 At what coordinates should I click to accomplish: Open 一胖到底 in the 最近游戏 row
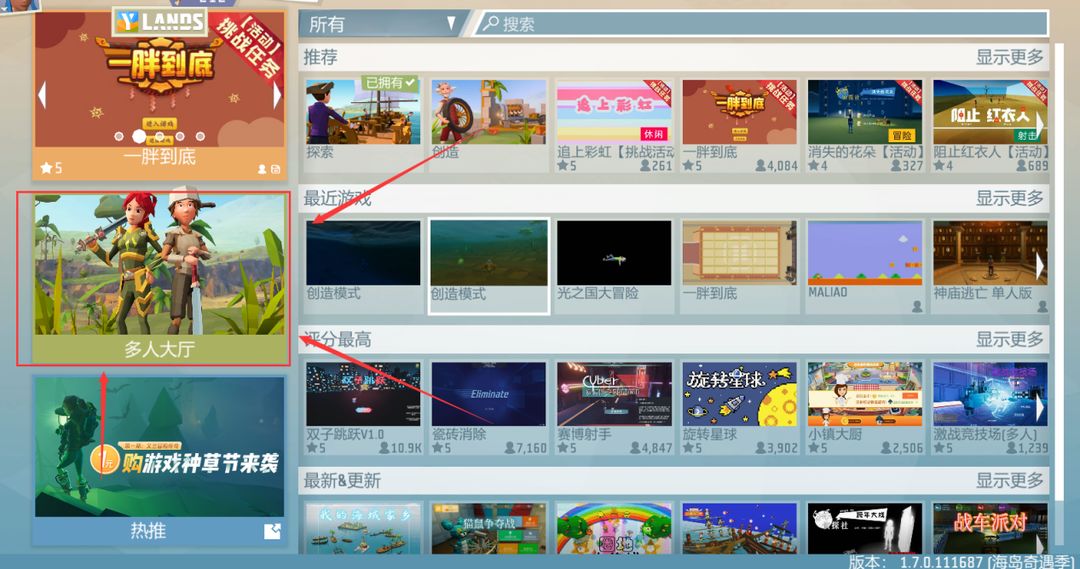coord(739,266)
